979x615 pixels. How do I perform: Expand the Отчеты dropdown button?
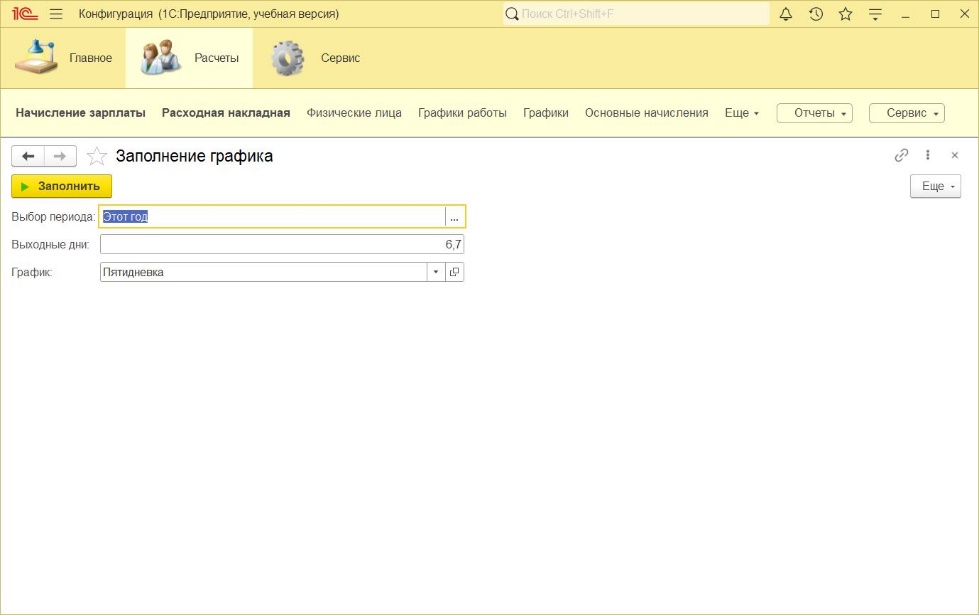[814, 113]
